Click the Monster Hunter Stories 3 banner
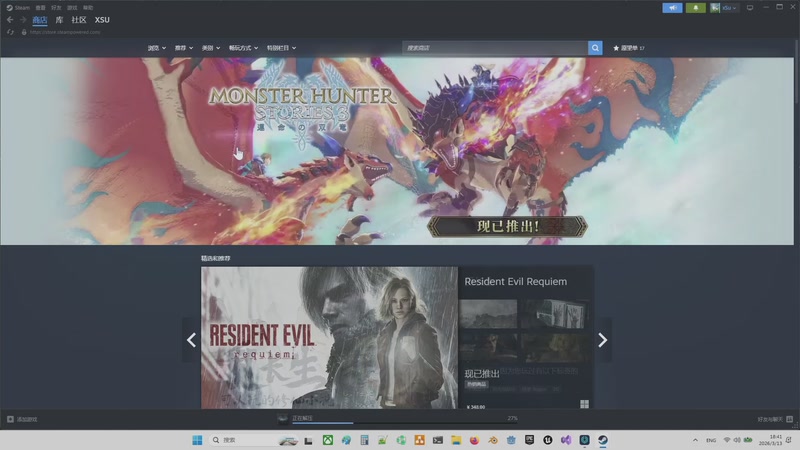Viewport: 800px width, 450px height. coord(397,151)
